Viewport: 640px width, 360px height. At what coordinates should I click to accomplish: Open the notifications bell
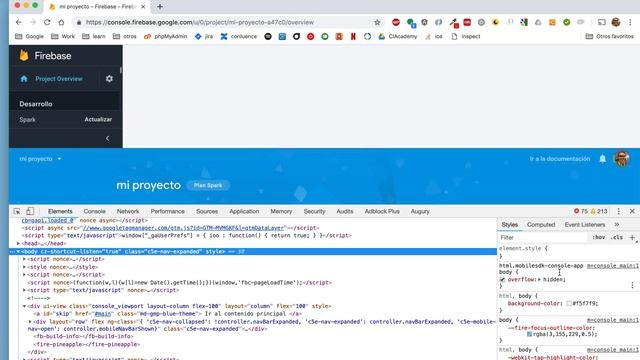tap(602, 159)
